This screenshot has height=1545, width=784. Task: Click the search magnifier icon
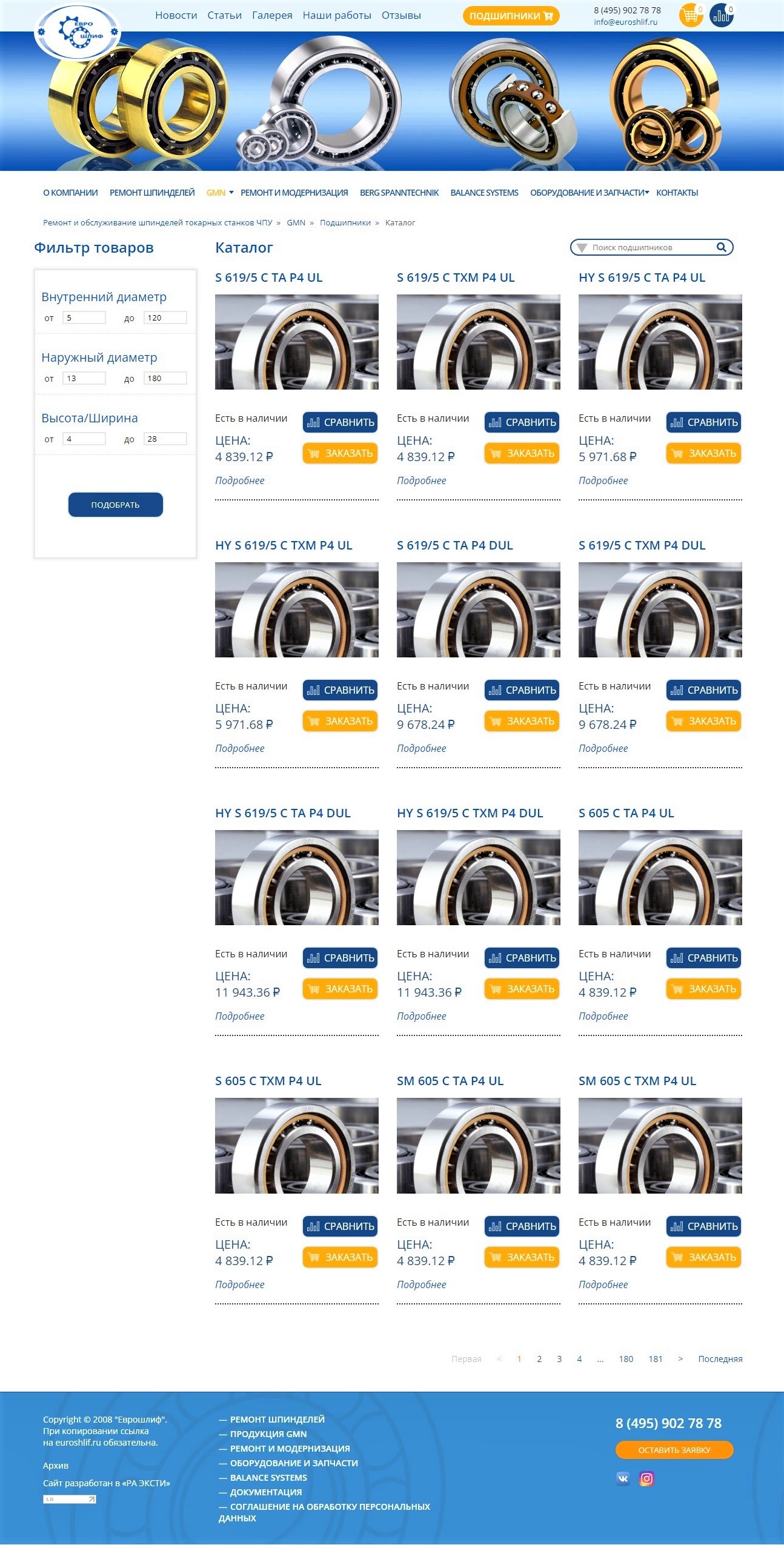click(x=721, y=247)
